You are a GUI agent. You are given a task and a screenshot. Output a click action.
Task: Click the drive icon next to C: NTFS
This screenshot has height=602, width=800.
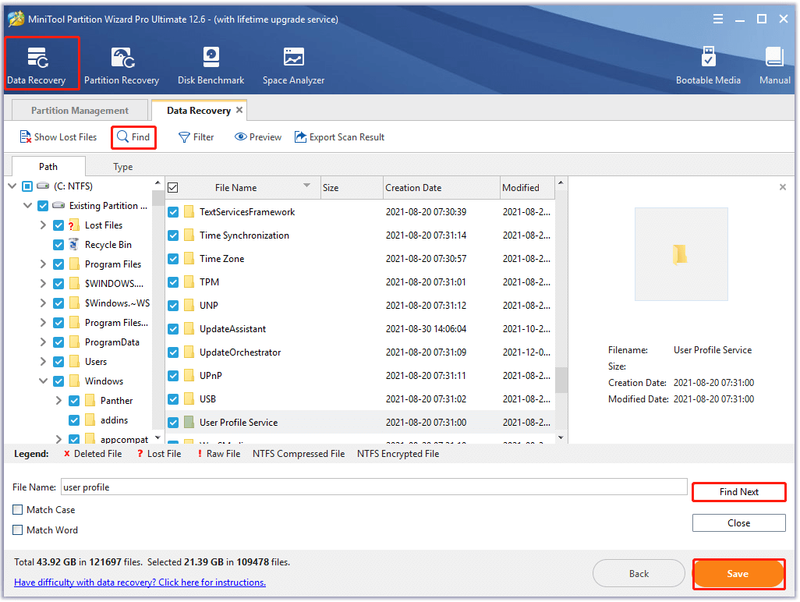[43, 186]
